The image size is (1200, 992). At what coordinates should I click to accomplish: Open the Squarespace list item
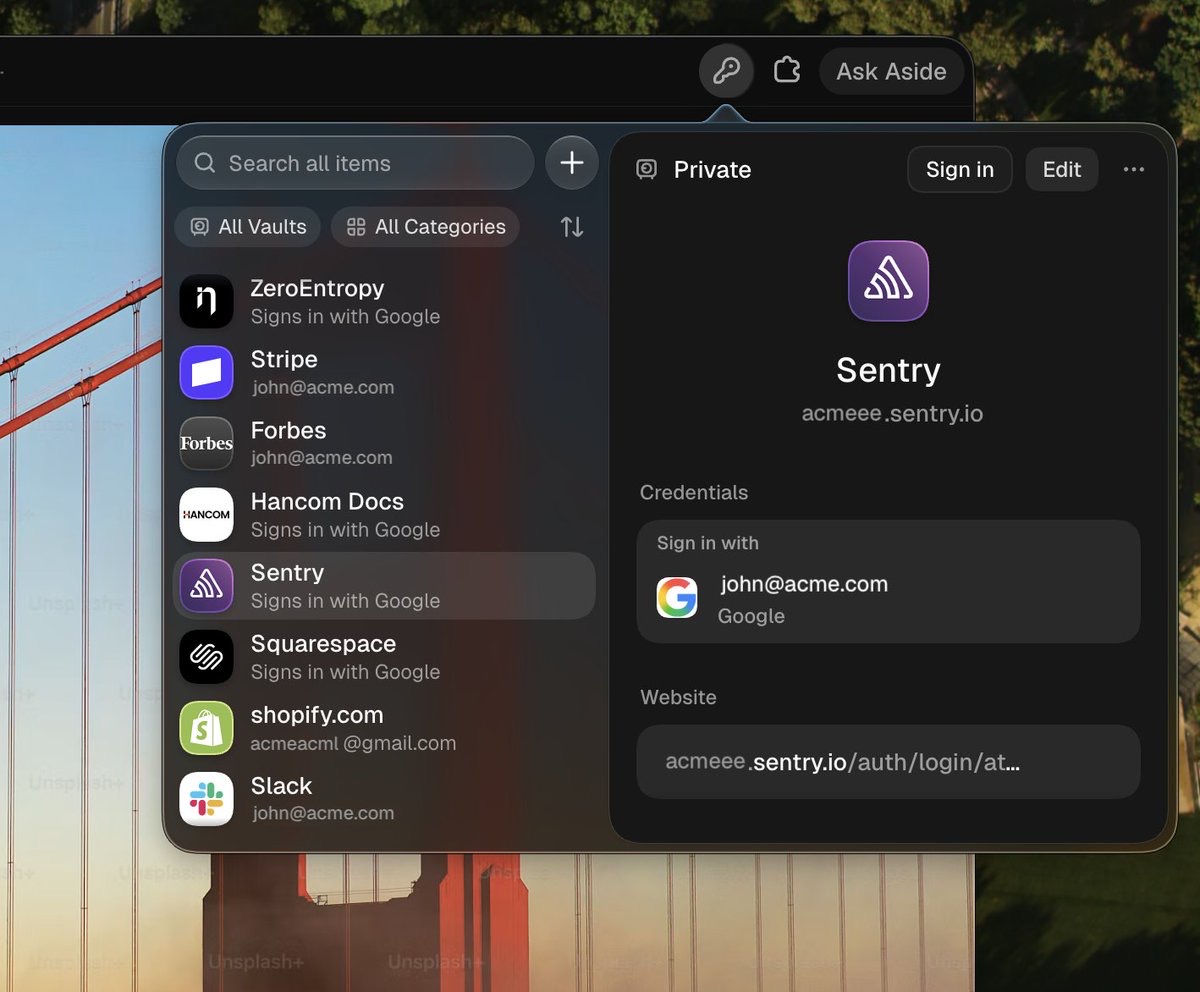(385, 657)
